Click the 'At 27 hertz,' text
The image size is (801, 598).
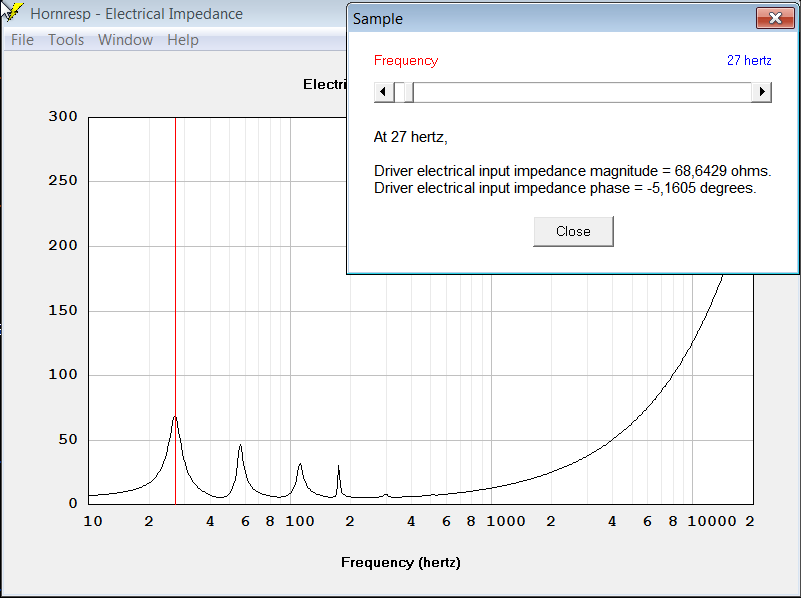tap(411, 137)
